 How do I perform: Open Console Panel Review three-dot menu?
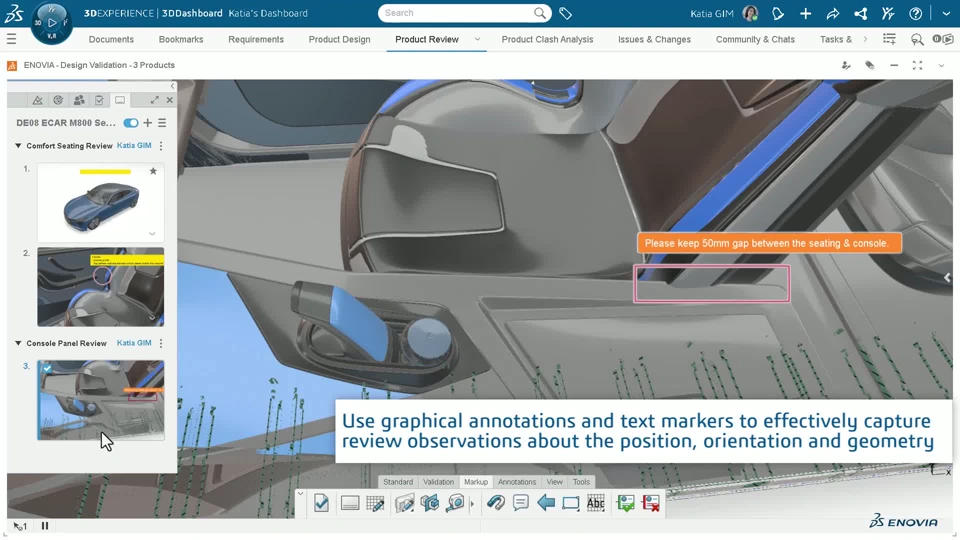(x=161, y=343)
